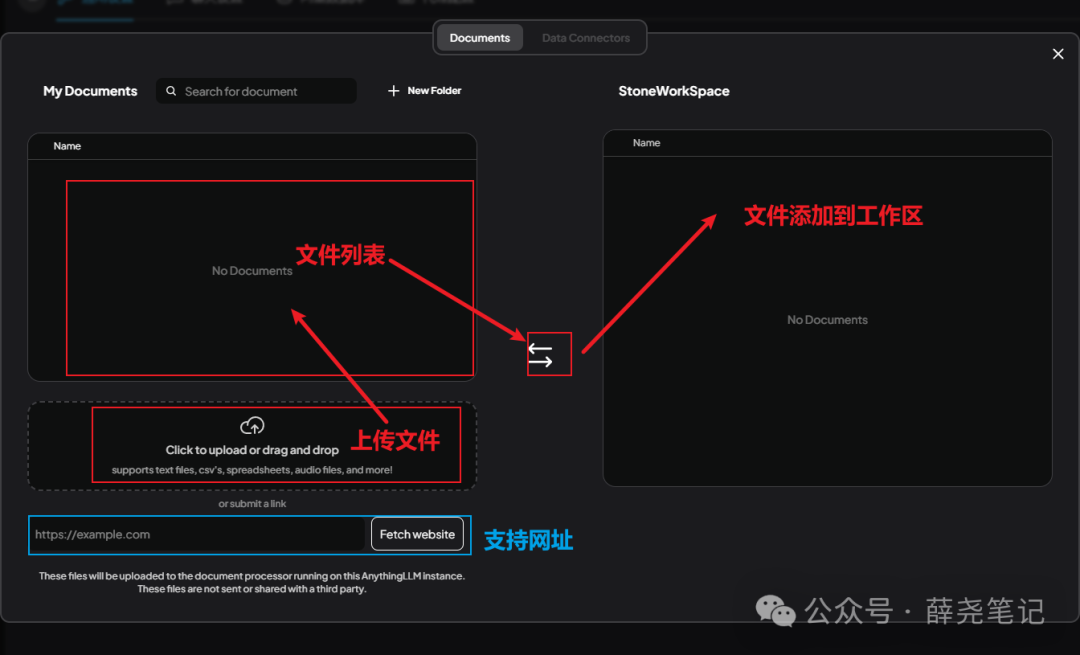Screen dimensions: 1080x655
Task: Click the 'These files will be uploaded' notice
Action: (x=252, y=582)
